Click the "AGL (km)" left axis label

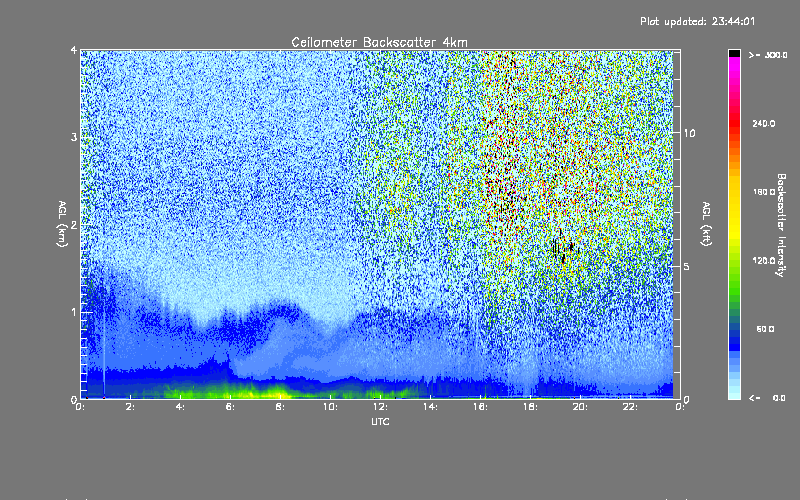pyautogui.click(x=62, y=223)
